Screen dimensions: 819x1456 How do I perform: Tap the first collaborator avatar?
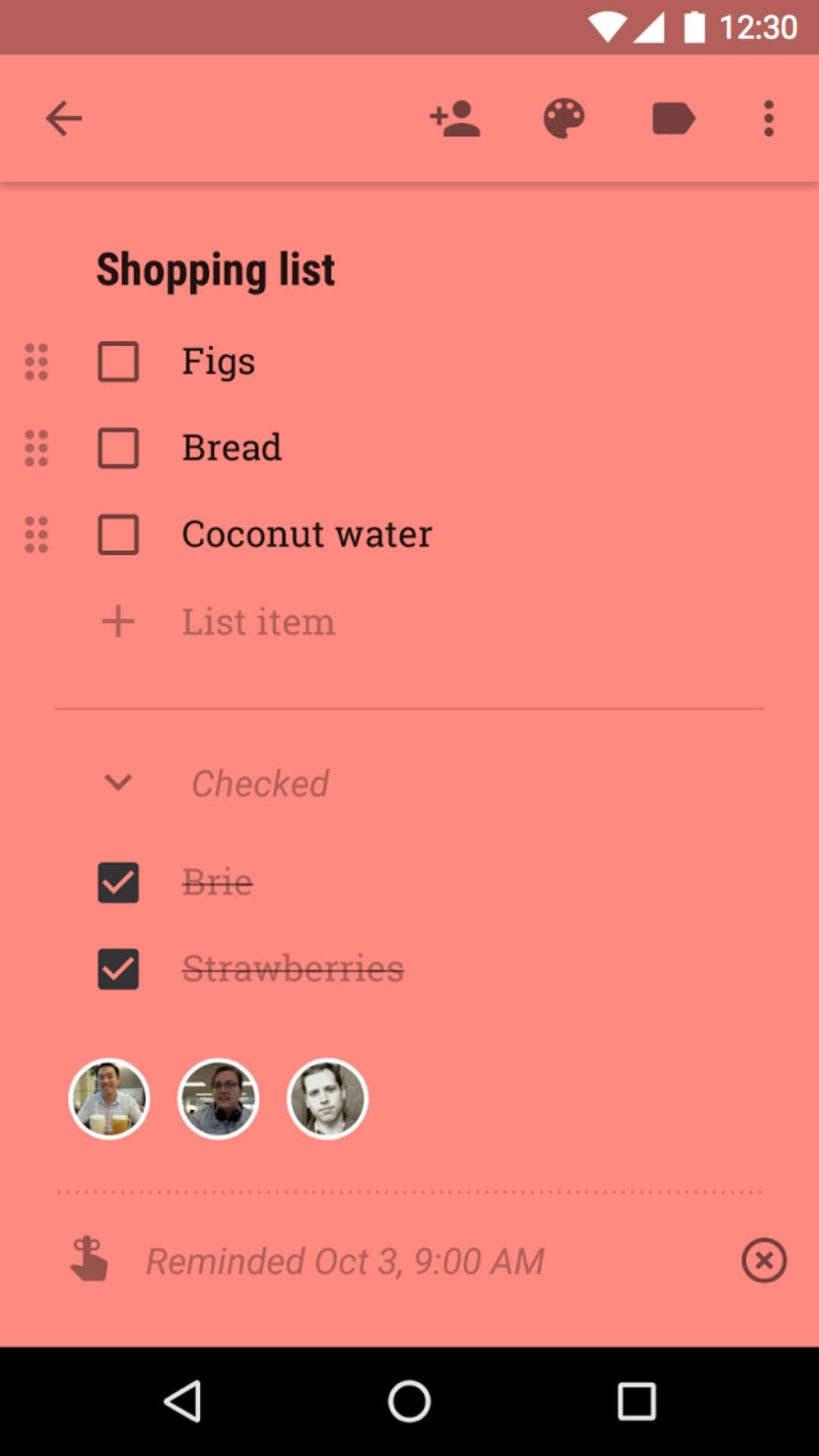[x=109, y=1099]
